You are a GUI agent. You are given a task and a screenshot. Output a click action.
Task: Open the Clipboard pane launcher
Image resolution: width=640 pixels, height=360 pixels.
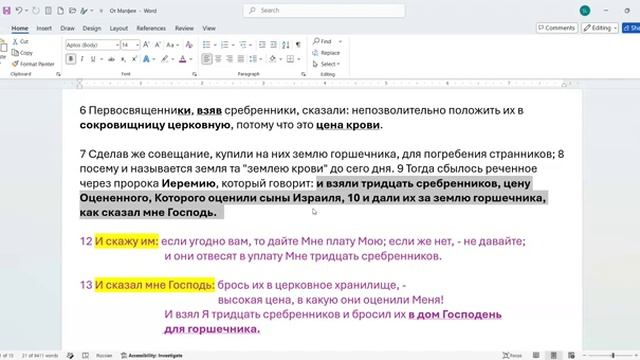point(58,74)
